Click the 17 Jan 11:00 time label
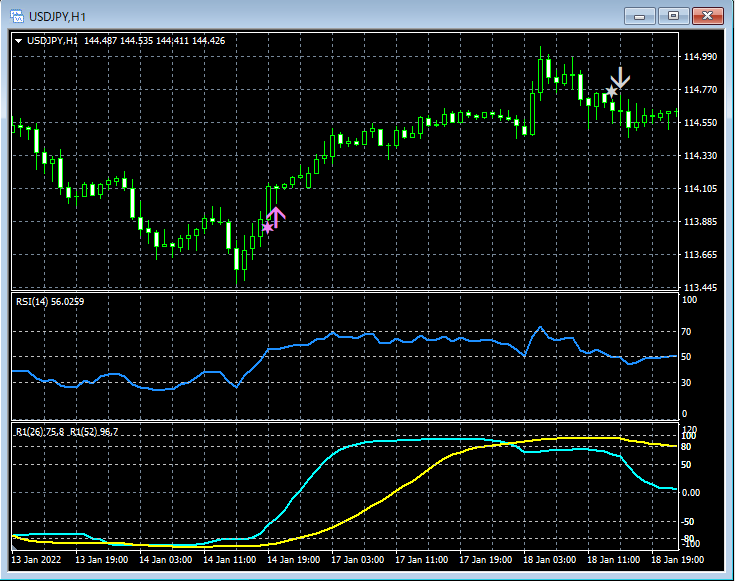 [422, 560]
